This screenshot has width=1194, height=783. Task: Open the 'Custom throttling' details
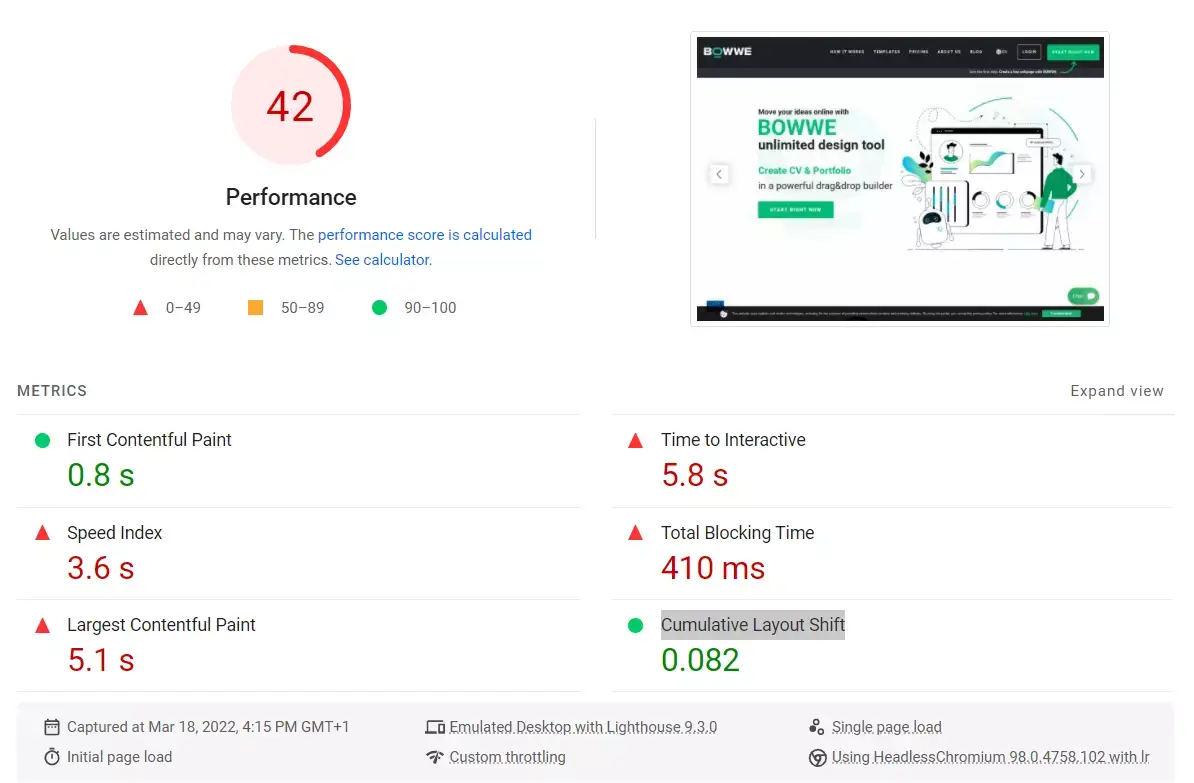[x=507, y=757]
